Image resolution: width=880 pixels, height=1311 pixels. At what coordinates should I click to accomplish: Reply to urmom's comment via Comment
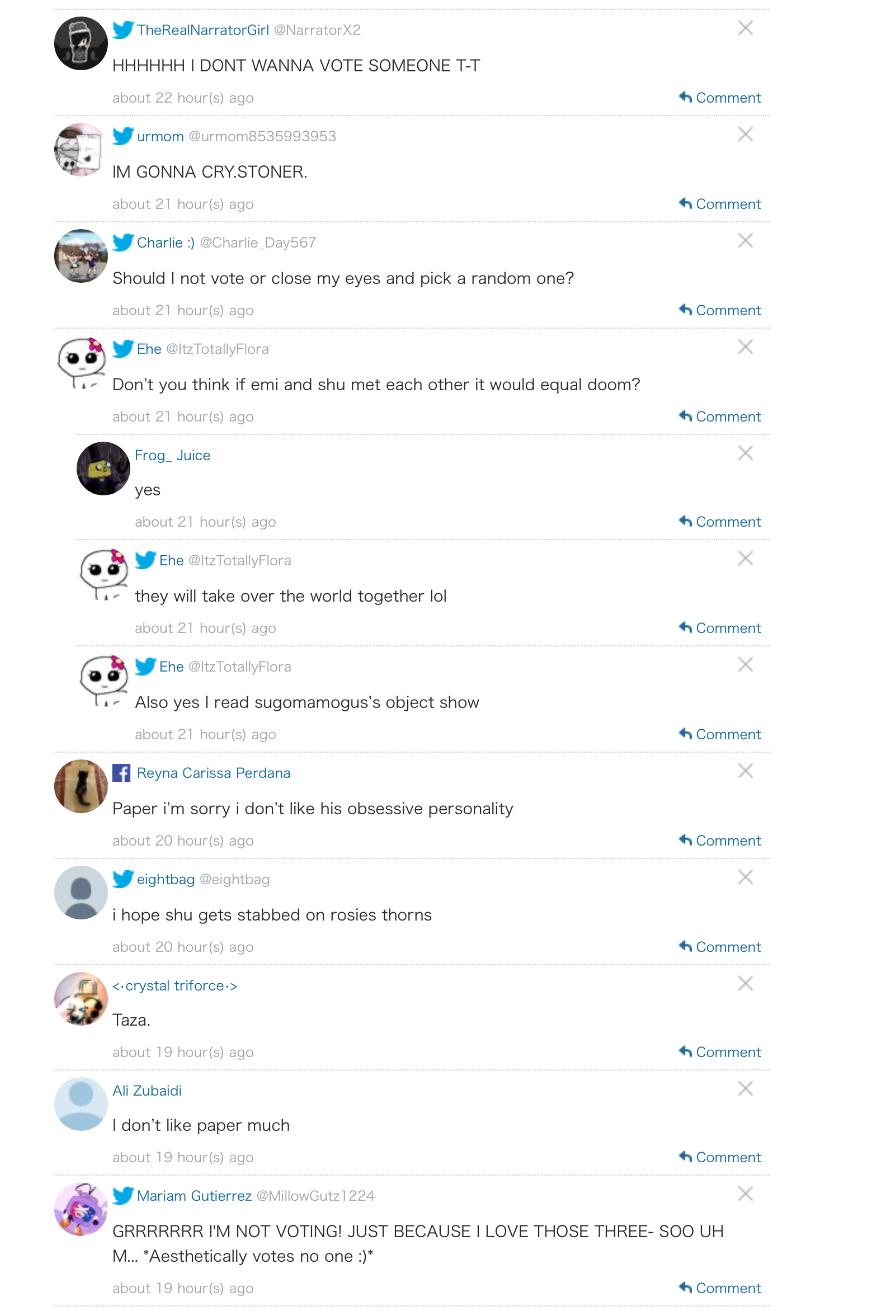pos(720,204)
